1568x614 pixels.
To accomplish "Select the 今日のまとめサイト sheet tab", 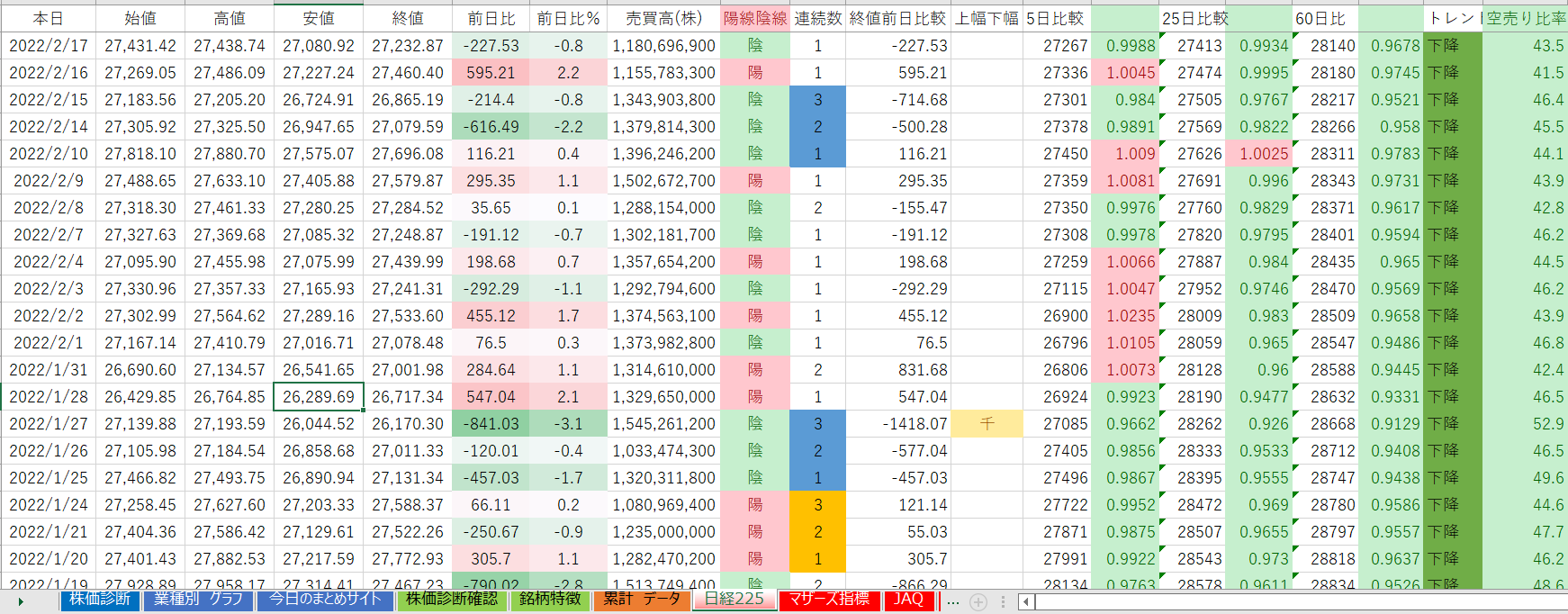I will coord(326,600).
